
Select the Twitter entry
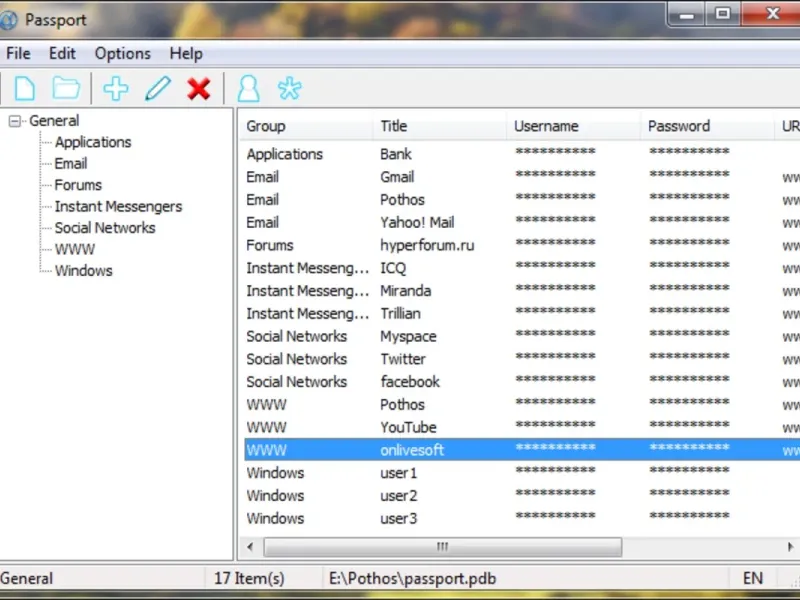[522, 359]
